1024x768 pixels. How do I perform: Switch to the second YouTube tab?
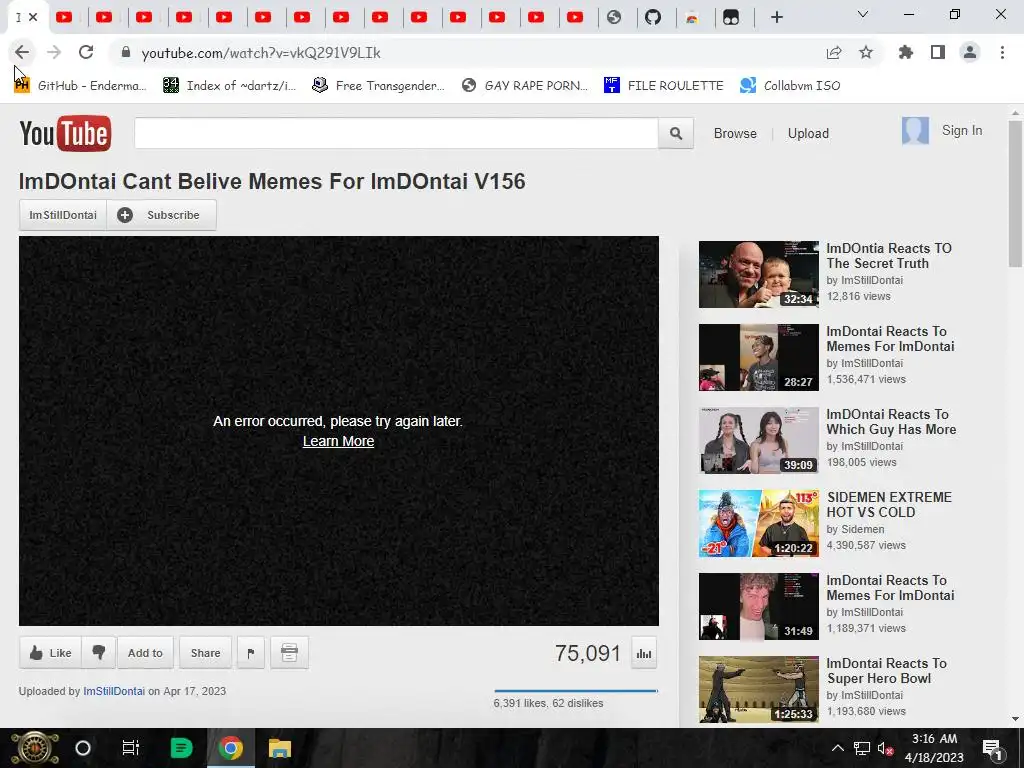pyautogui.click(x=104, y=18)
